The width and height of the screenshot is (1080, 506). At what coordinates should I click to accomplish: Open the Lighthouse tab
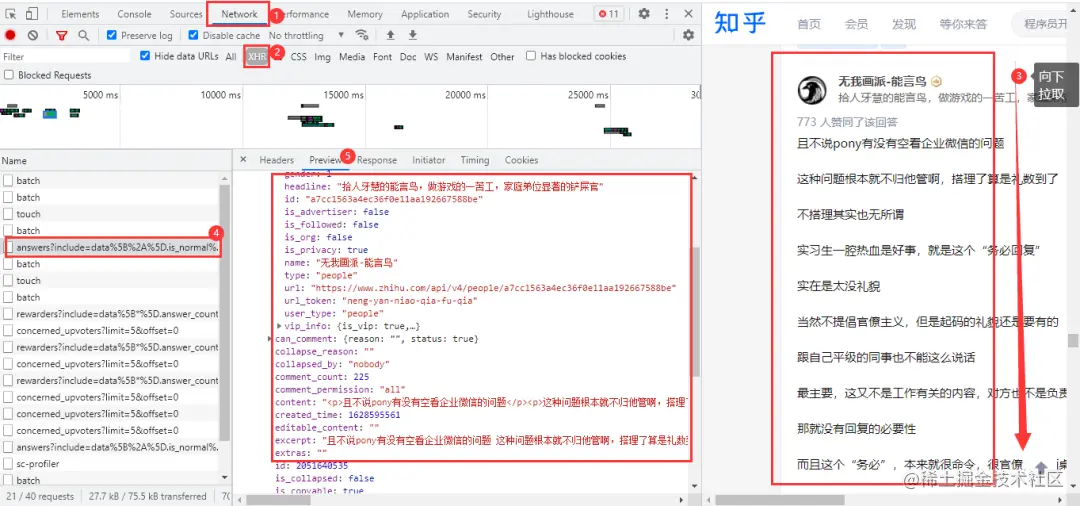point(550,14)
